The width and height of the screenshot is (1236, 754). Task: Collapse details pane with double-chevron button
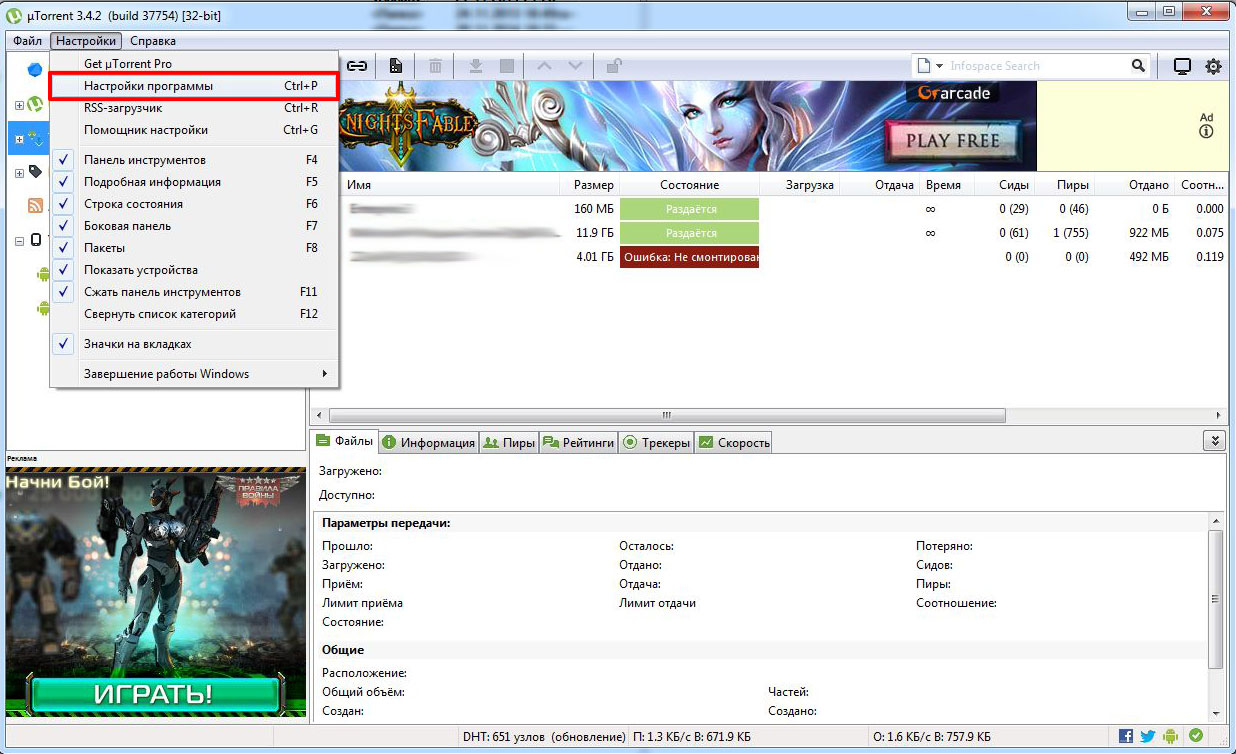[x=1215, y=441]
